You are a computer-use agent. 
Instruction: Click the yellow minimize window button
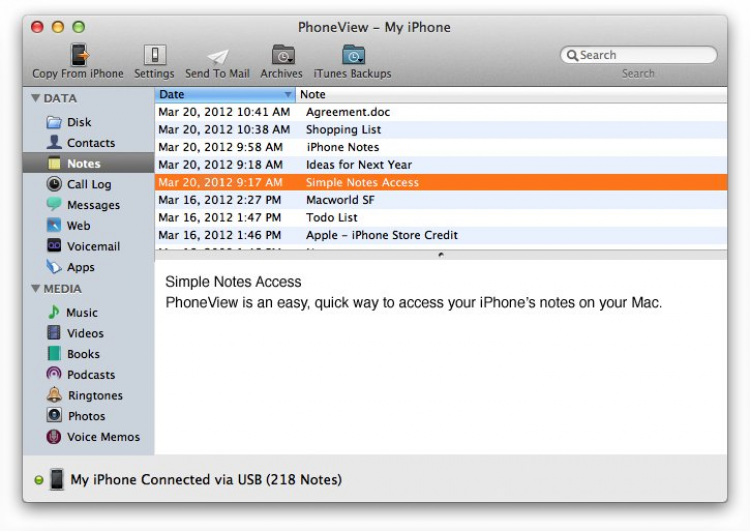point(58,27)
